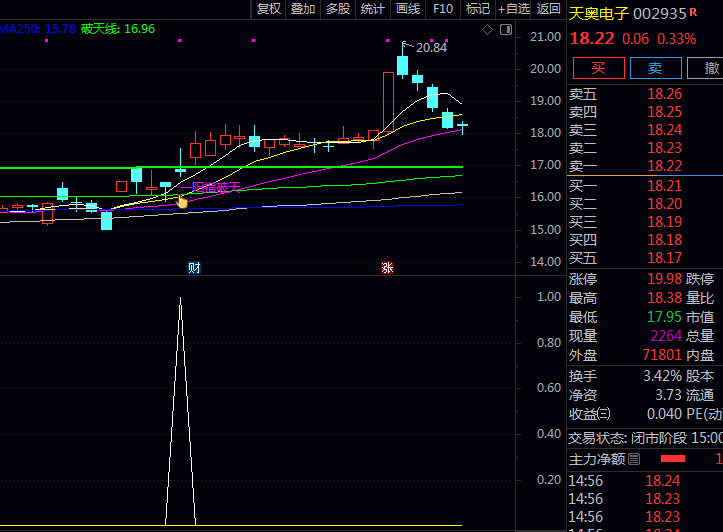Click the 卖一 ask price 18.22
Viewport: 723px width, 532px height.
[665, 166]
